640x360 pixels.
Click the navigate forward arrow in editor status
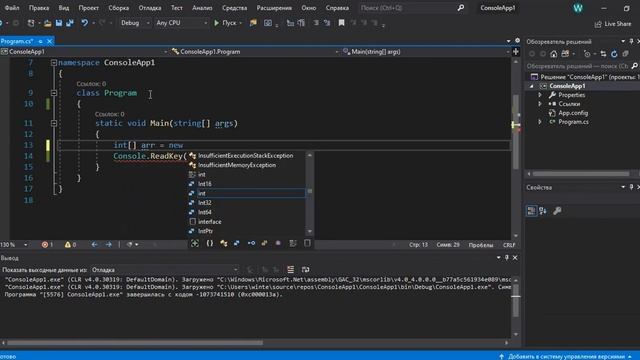[109, 244]
